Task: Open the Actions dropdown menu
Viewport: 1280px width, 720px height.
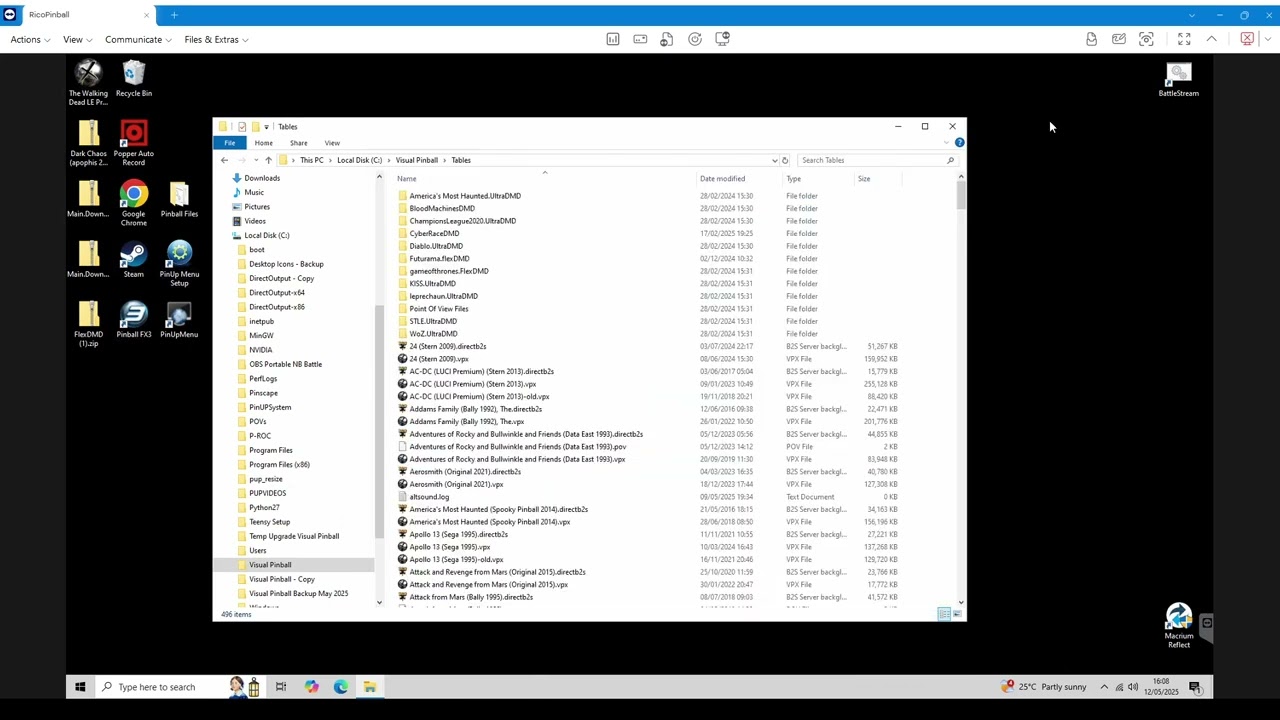Action: [30, 39]
